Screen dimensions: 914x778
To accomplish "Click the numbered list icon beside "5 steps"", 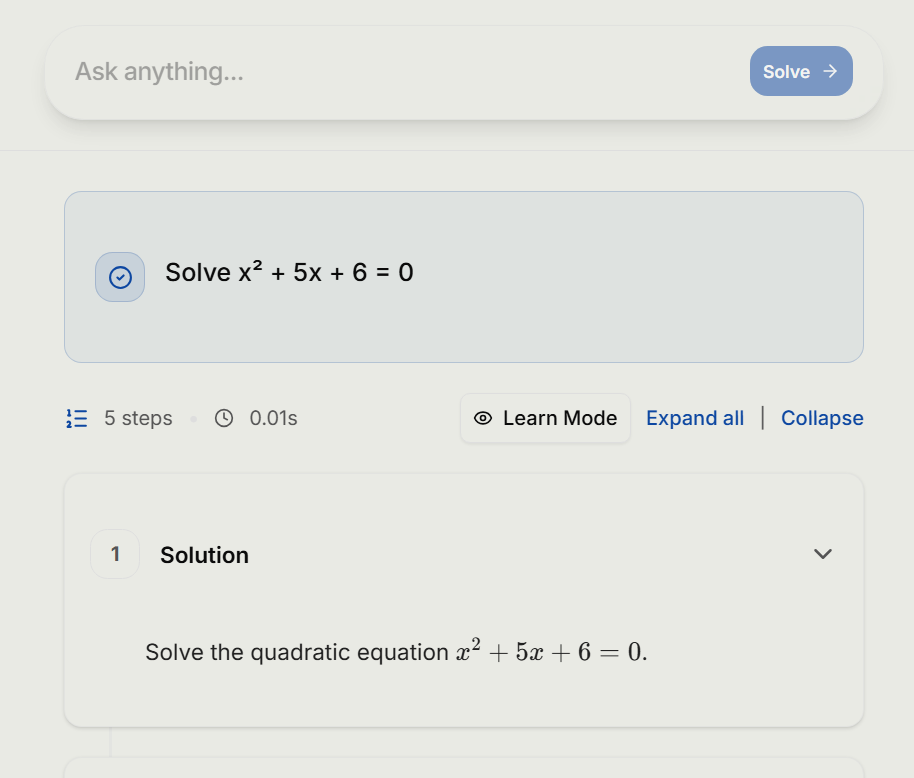I will pyautogui.click(x=76, y=418).
